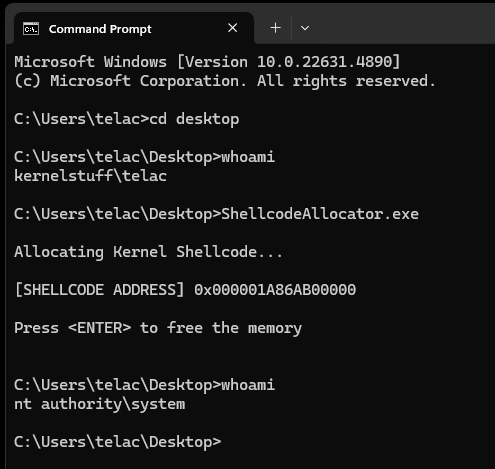
Task: Click the second whoami command line
Action: pyautogui.click(x=144, y=385)
